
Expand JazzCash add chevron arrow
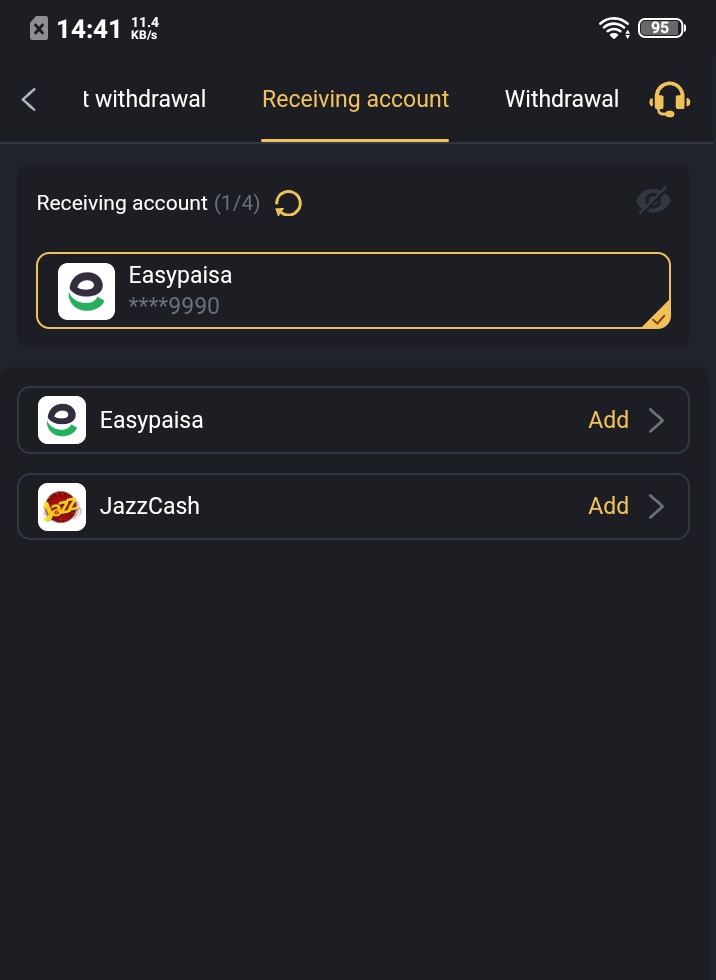tap(657, 507)
